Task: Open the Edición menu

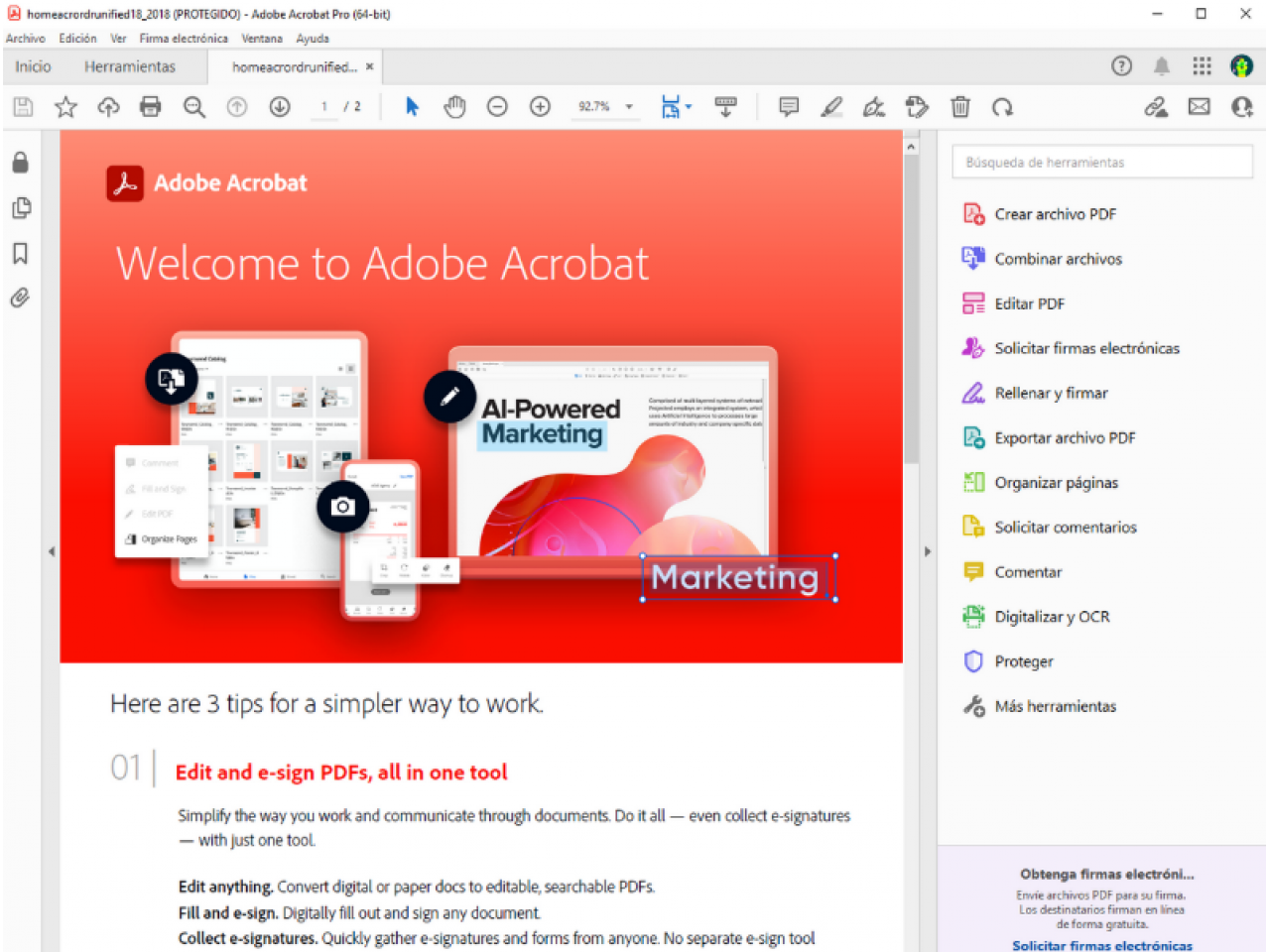Action: tap(77, 39)
